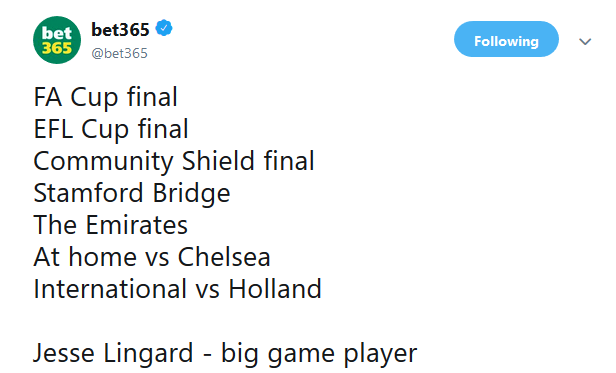Click the word 'Chelsea' in tweet
616x373 pixels.
[224, 257]
